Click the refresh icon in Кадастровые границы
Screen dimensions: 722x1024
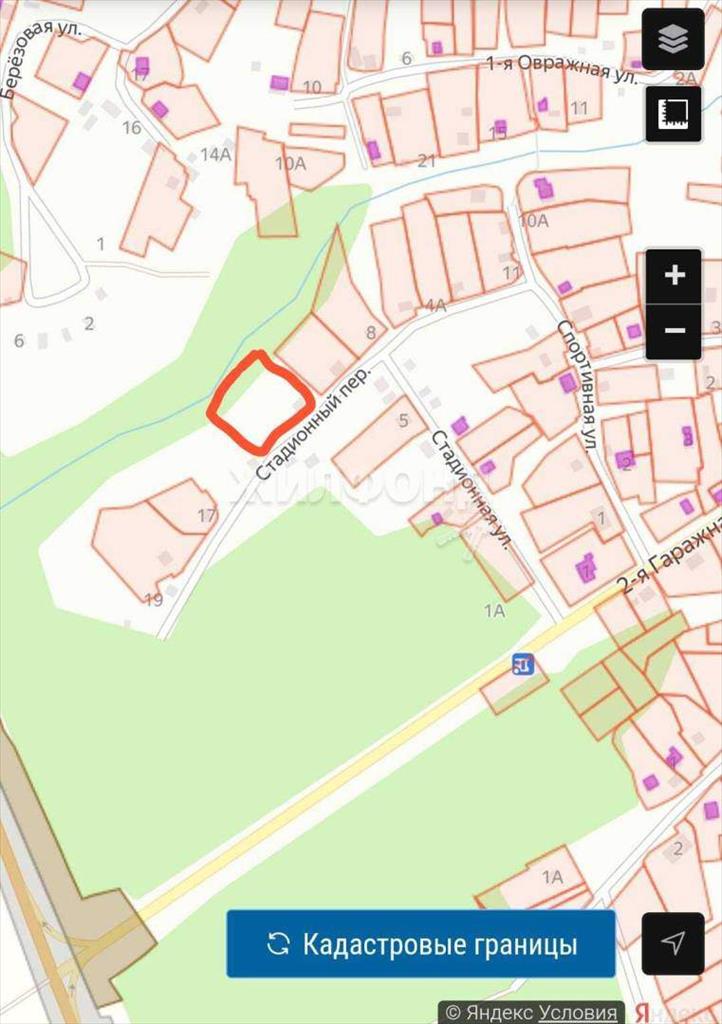279,944
